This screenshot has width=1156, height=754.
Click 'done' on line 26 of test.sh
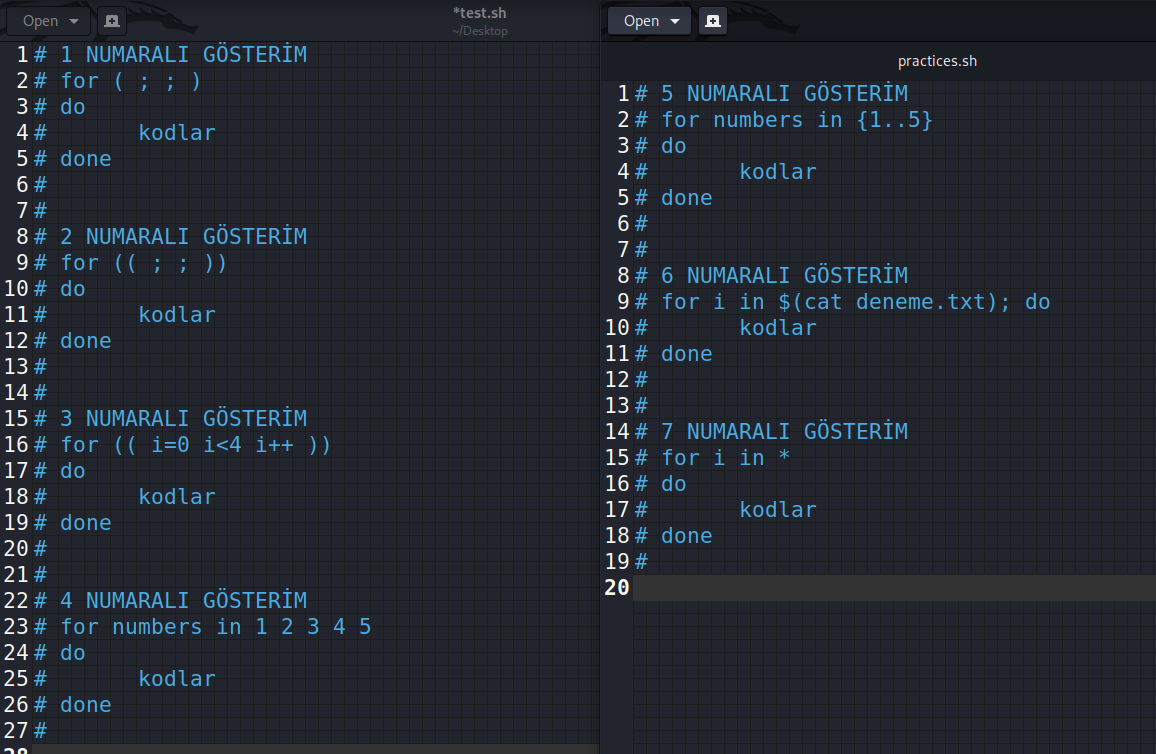tap(86, 705)
